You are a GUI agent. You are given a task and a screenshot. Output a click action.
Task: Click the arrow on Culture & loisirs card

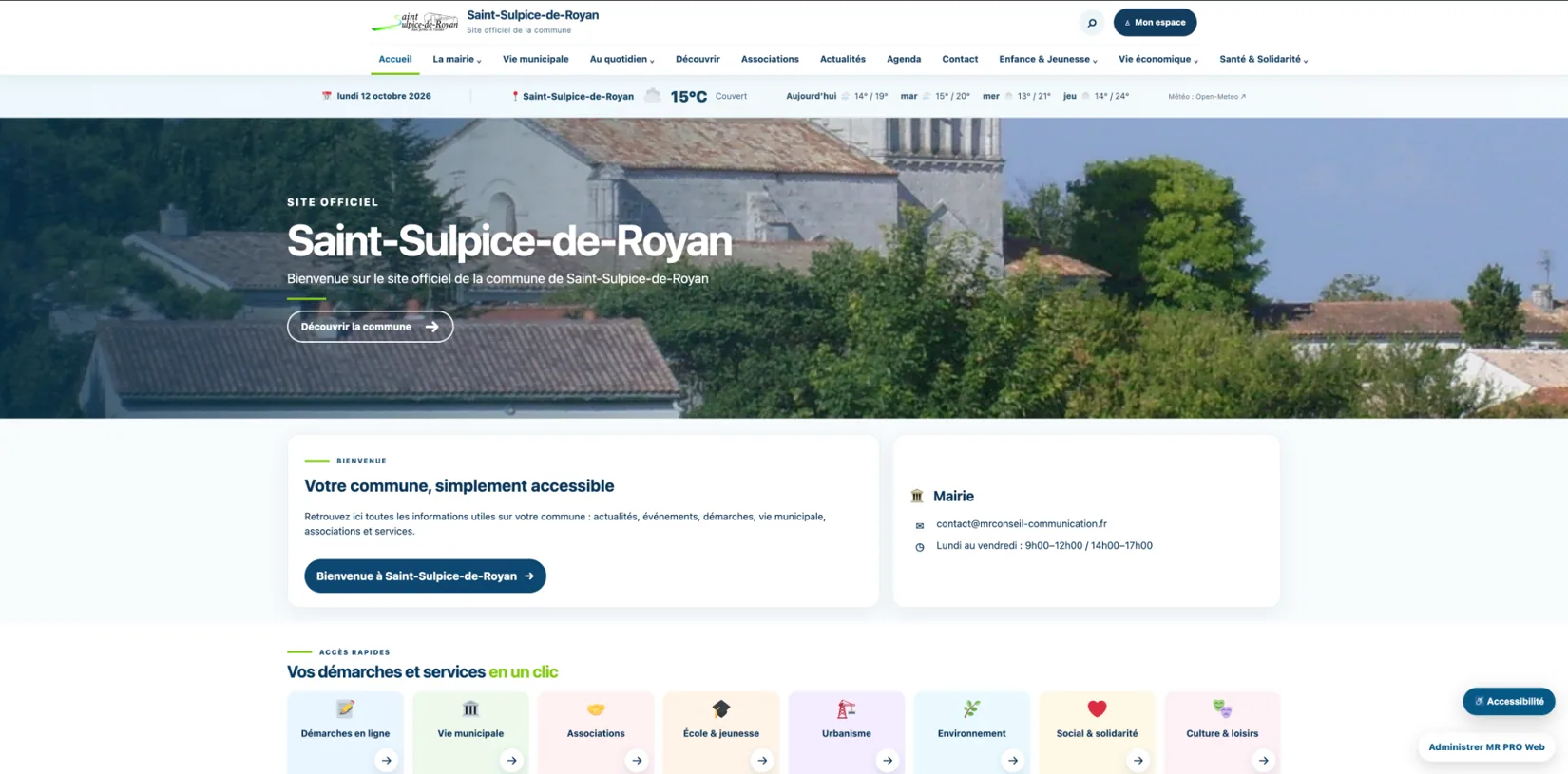coord(1264,760)
